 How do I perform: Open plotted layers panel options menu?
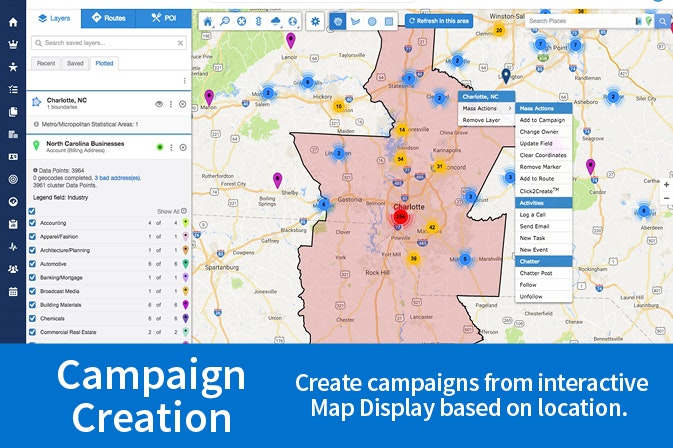185,81
